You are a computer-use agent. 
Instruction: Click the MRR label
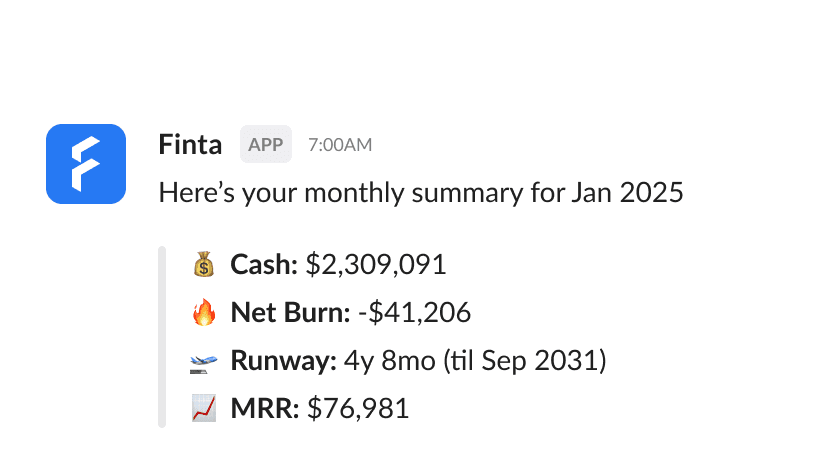point(265,408)
